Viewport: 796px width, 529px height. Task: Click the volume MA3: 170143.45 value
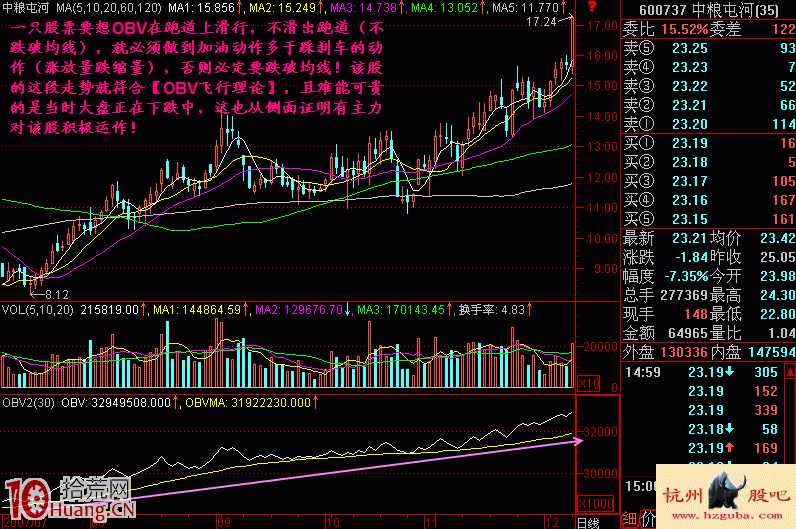click(401, 310)
